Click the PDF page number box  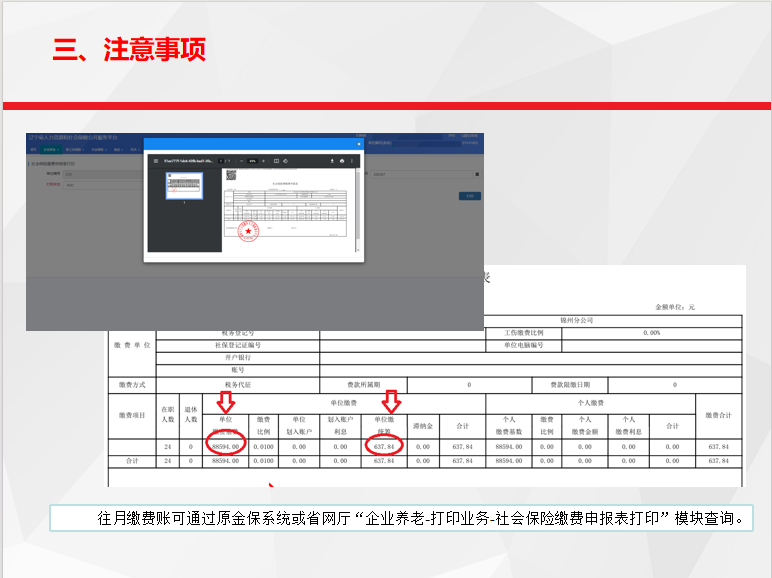[x=222, y=161]
